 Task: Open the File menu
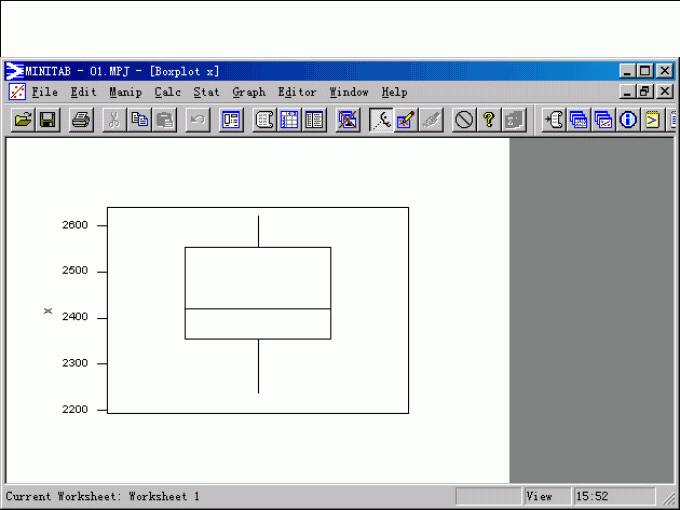coord(44,92)
